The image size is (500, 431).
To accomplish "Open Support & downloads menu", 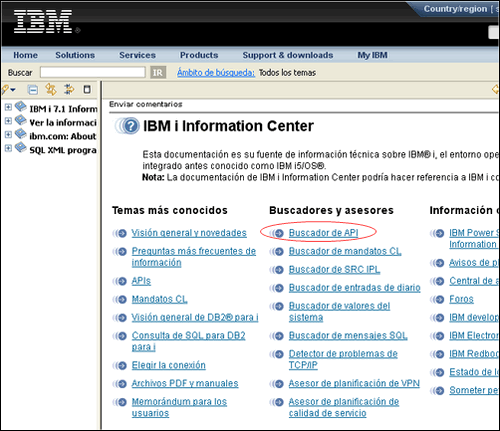I will 288,55.
